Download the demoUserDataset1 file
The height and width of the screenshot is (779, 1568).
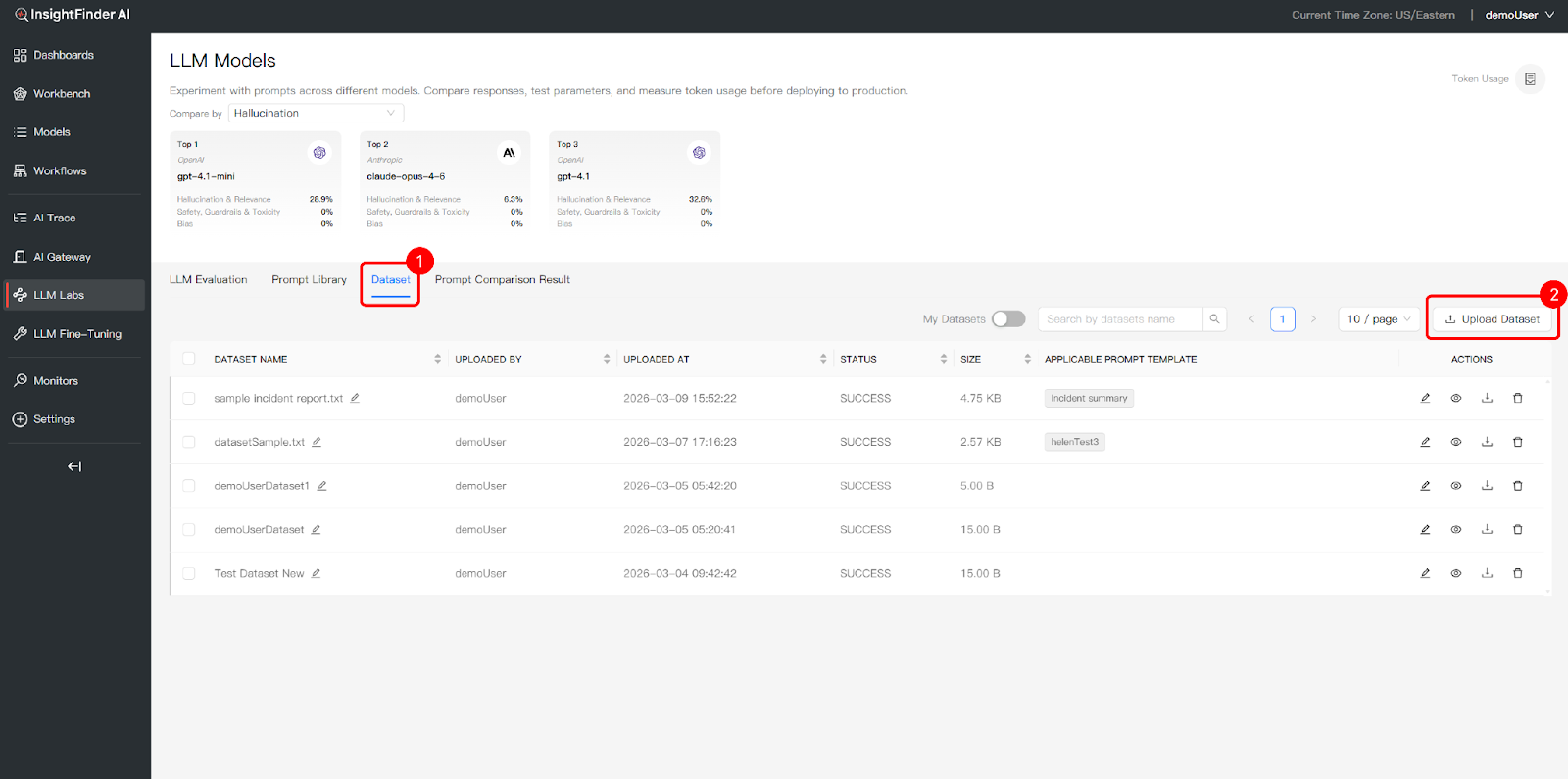1487,486
